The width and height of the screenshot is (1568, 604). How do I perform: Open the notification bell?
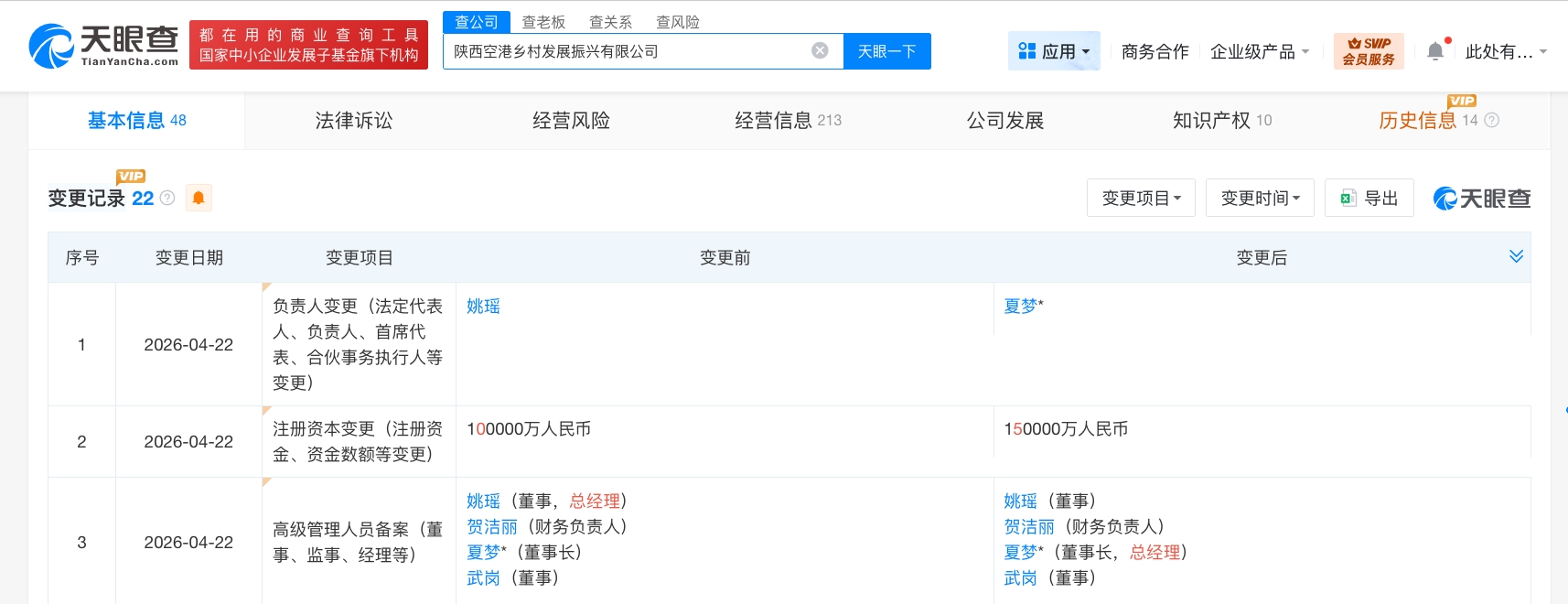[1435, 51]
